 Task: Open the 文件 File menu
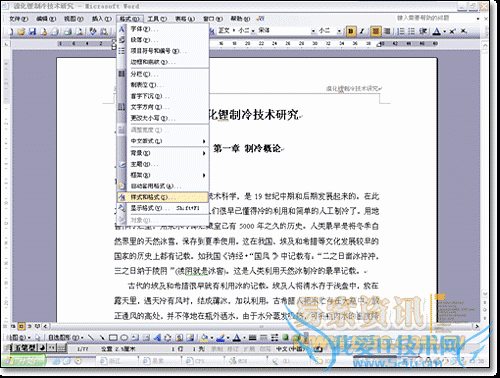tap(19, 19)
